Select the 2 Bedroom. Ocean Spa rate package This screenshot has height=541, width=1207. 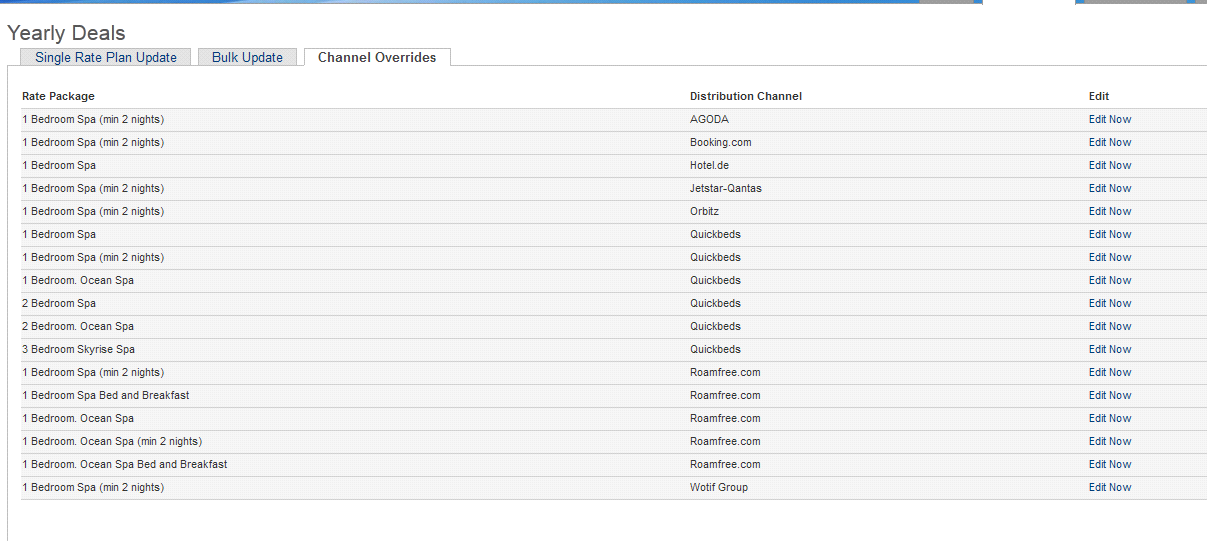pyautogui.click(x=78, y=326)
